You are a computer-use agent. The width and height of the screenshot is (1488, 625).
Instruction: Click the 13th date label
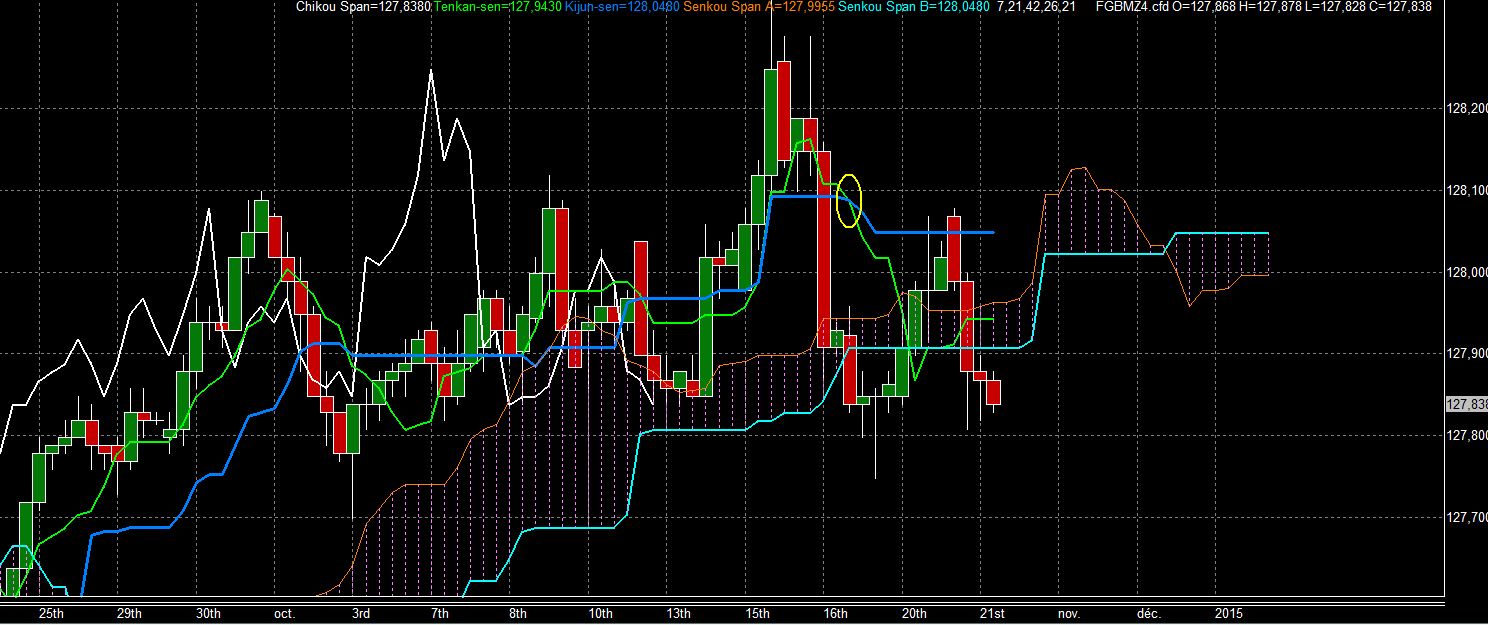tap(679, 613)
